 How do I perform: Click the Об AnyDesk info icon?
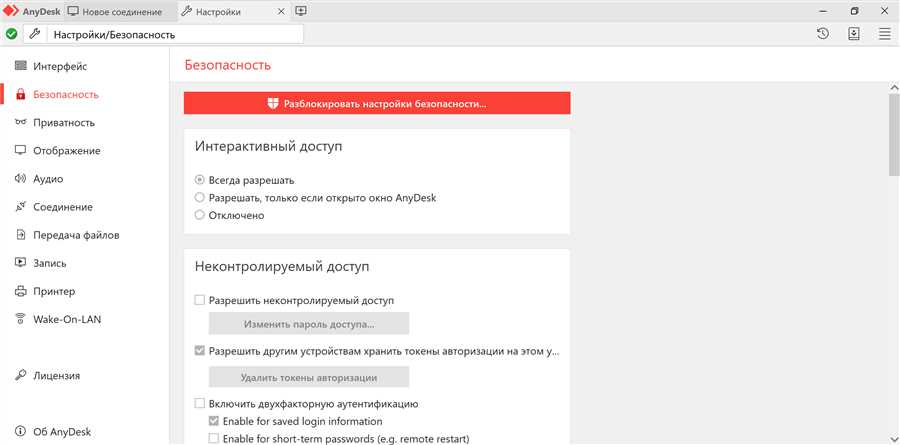[x=21, y=432]
